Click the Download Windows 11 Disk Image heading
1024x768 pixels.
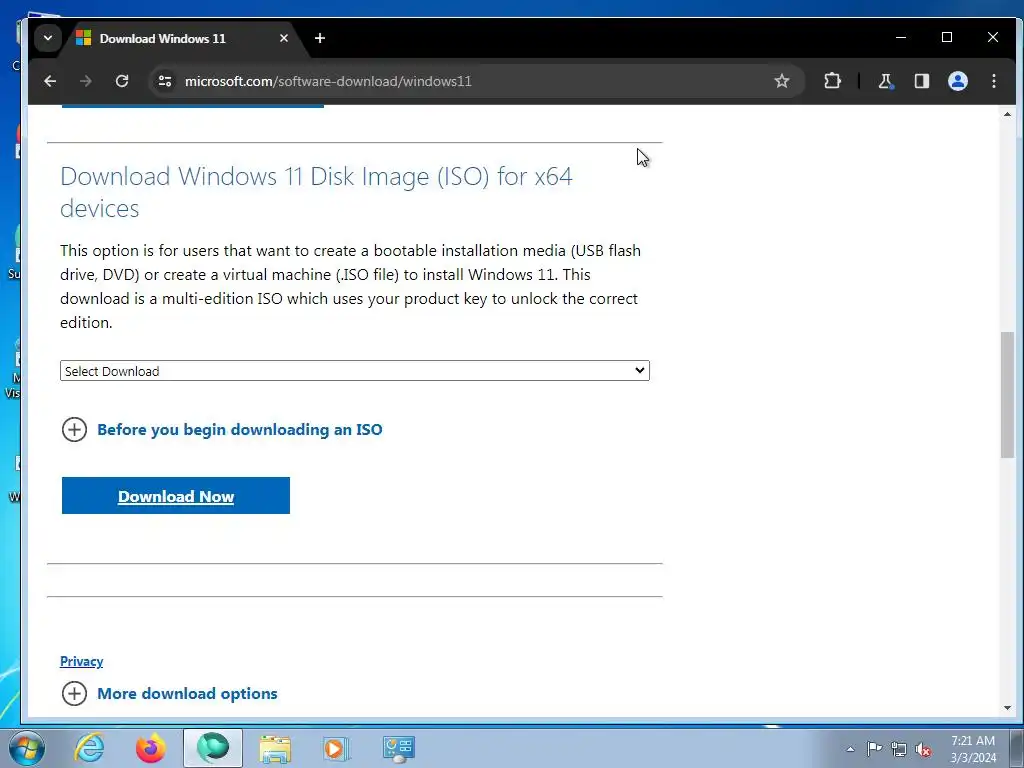pyautogui.click(x=316, y=192)
